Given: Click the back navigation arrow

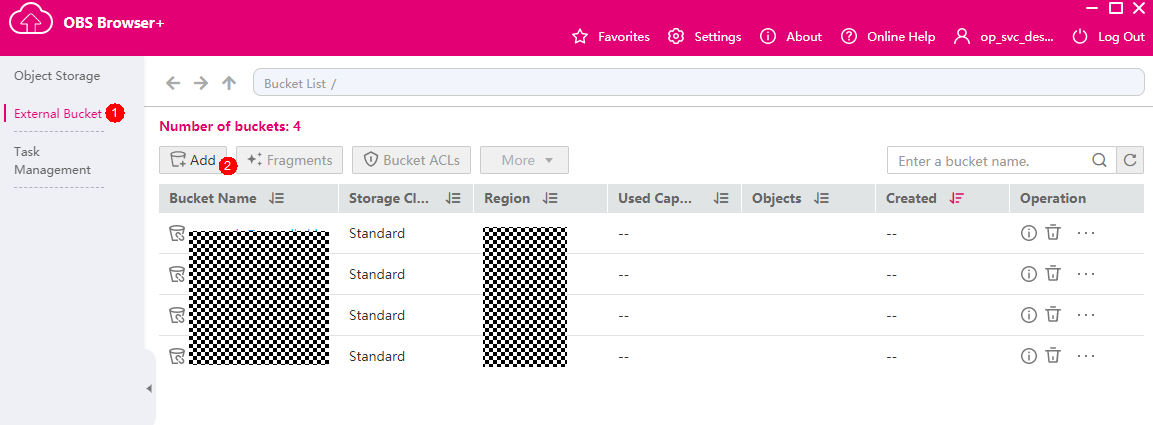Looking at the screenshot, I should 173,83.
